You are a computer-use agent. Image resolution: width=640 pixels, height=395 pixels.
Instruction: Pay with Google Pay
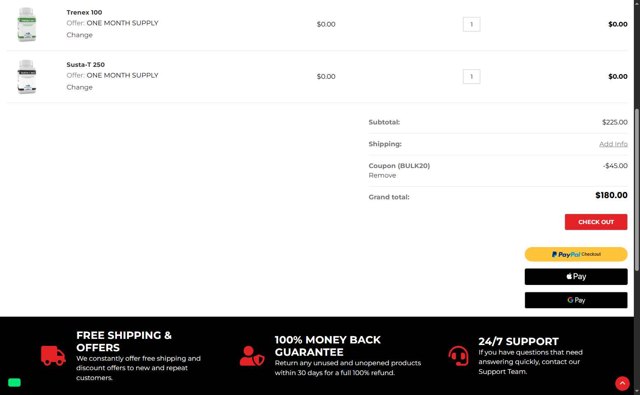pos(576,300)
